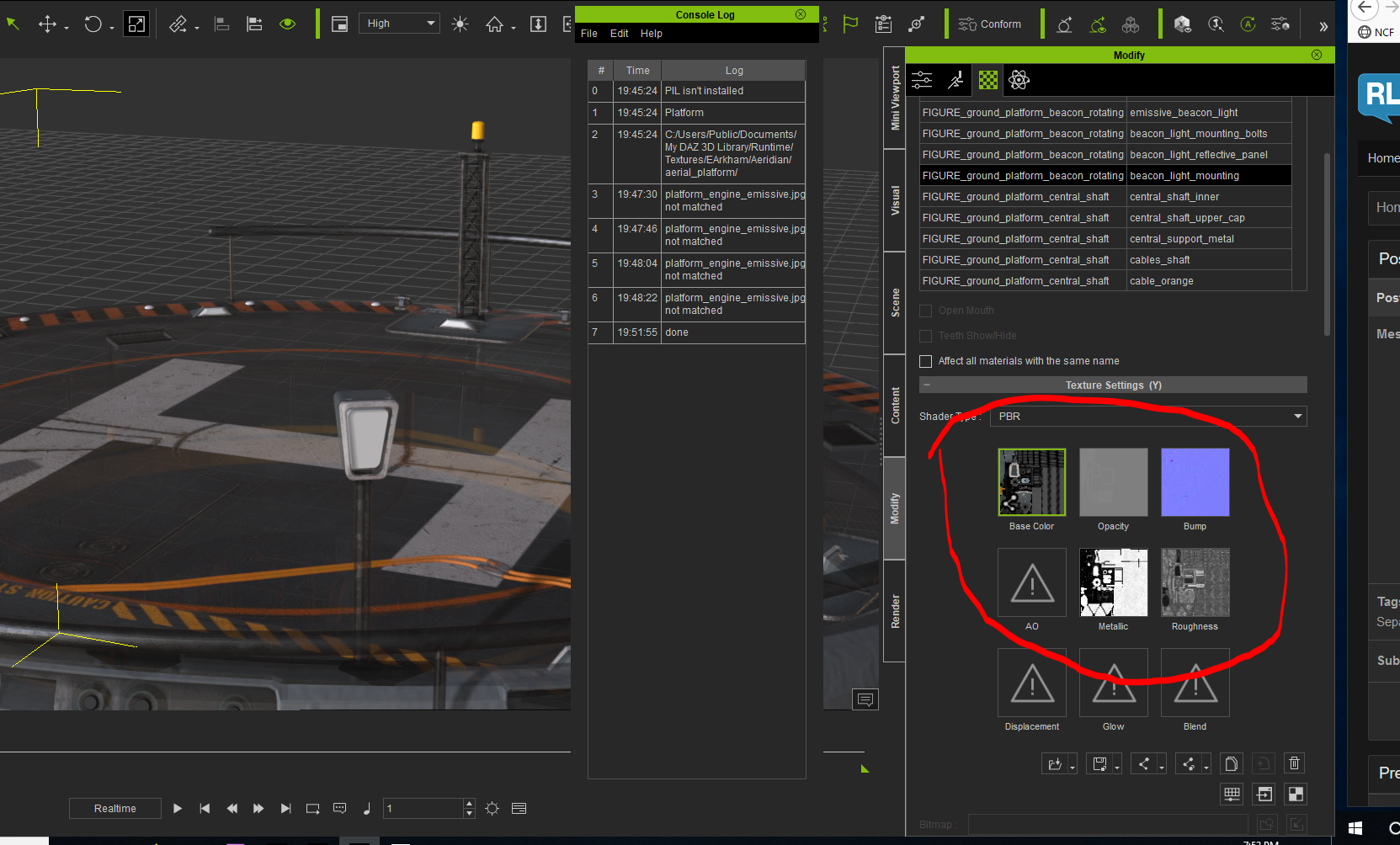Open the Console Log Edit menu
Viewport: 1400px width, 845px height.
[x=620, y=34]
